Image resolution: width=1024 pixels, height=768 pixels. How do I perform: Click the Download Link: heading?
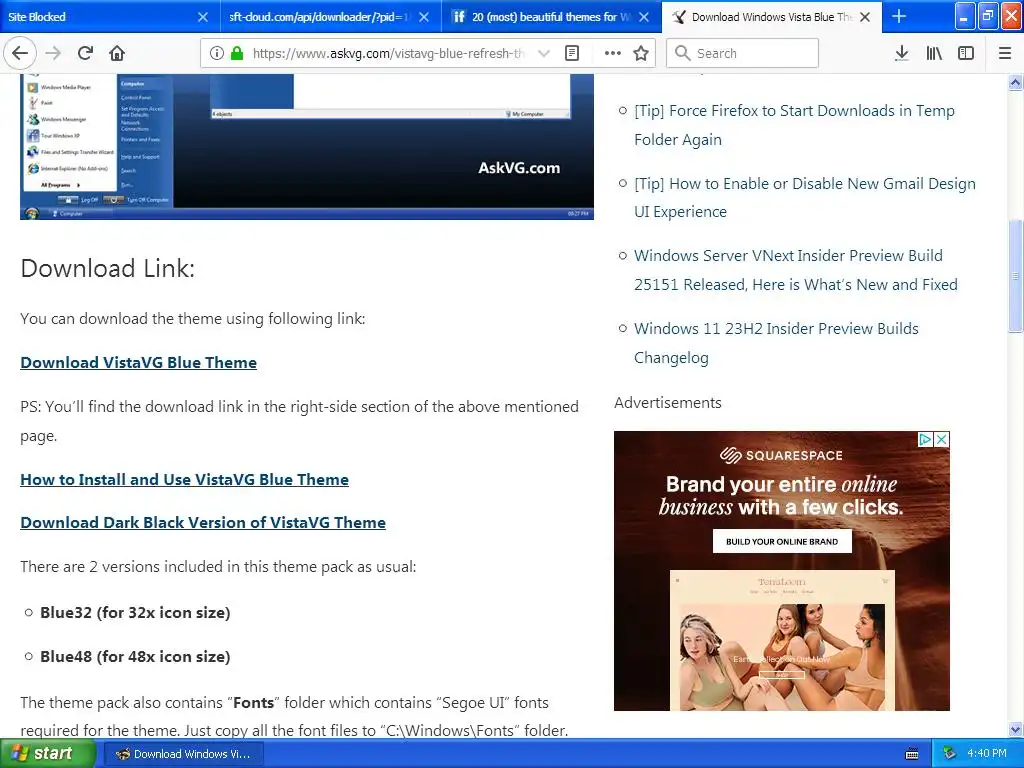click(x=108, y=268)
